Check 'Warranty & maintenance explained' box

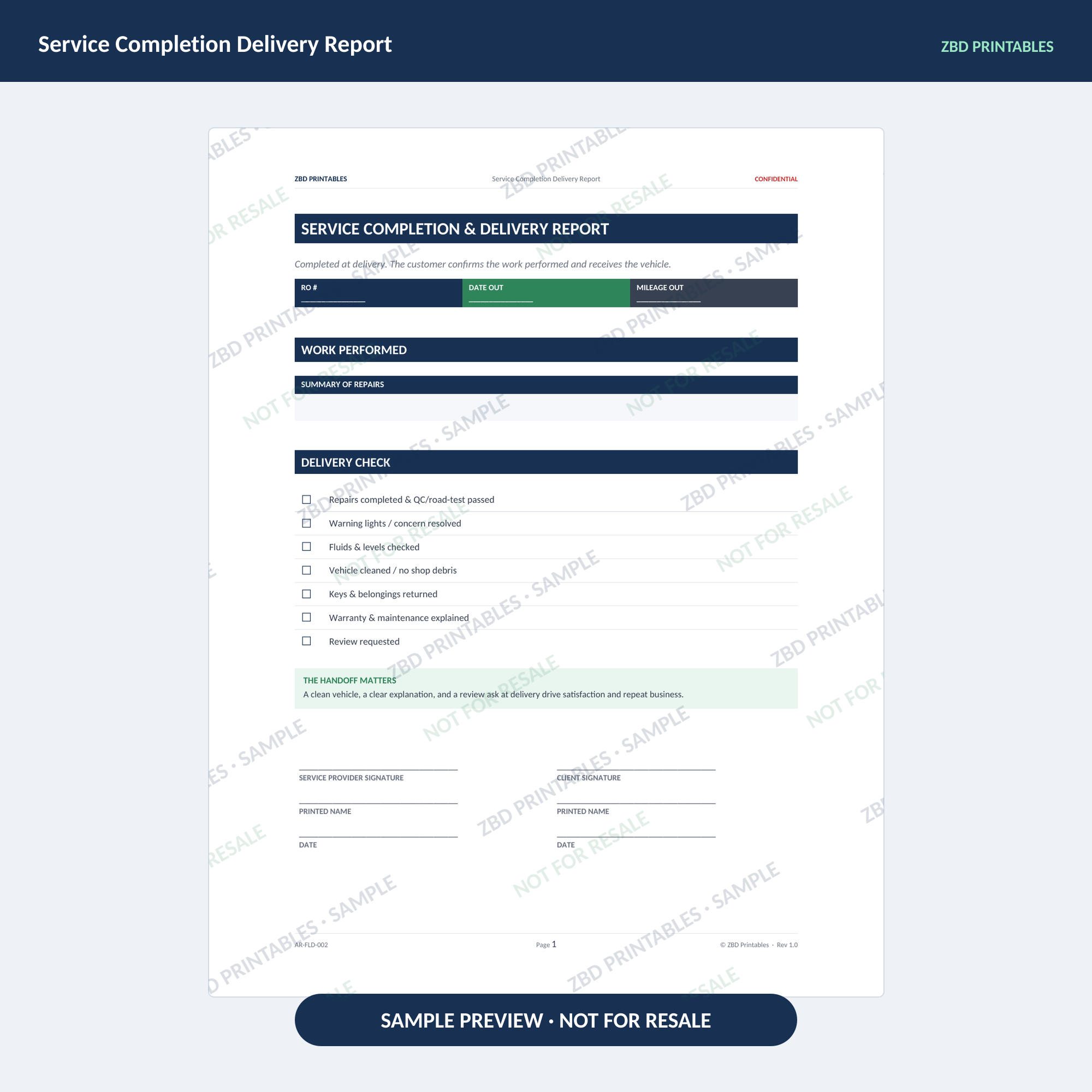[306, 617]
